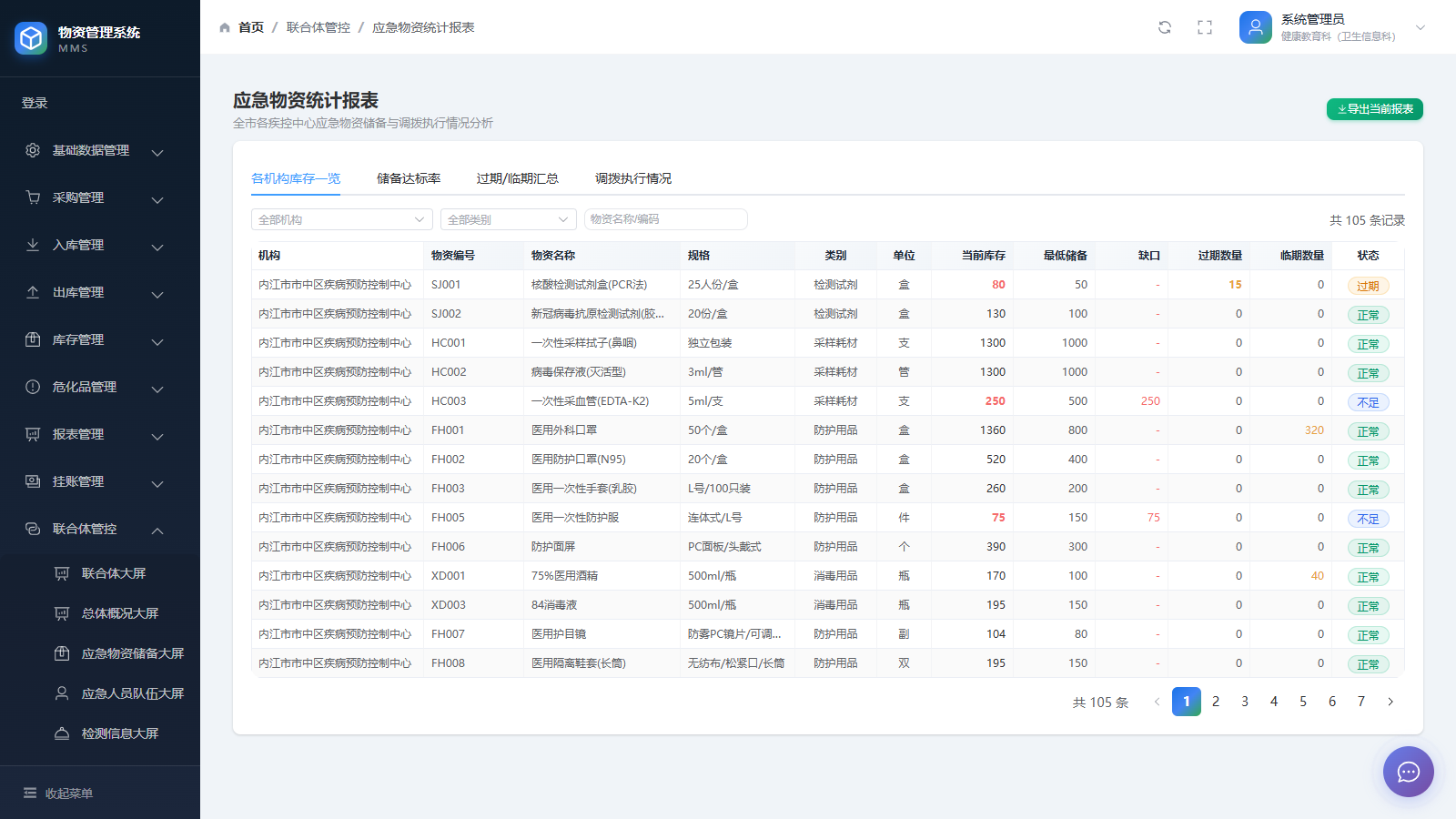Click the home icon in breadcrumb
Screen dimensions: 1456x819
coord(225,27)
